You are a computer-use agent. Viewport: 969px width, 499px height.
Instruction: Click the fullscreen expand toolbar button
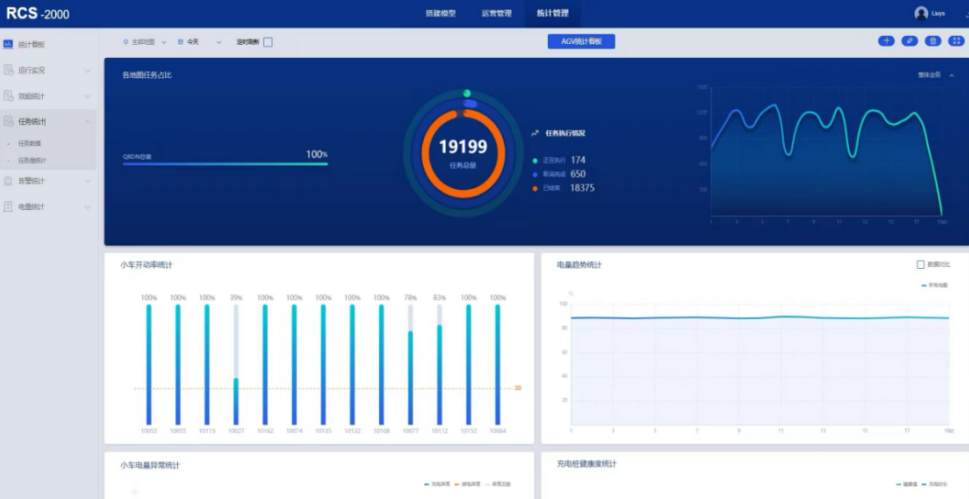pyautogui.click(x=955, y=41)
